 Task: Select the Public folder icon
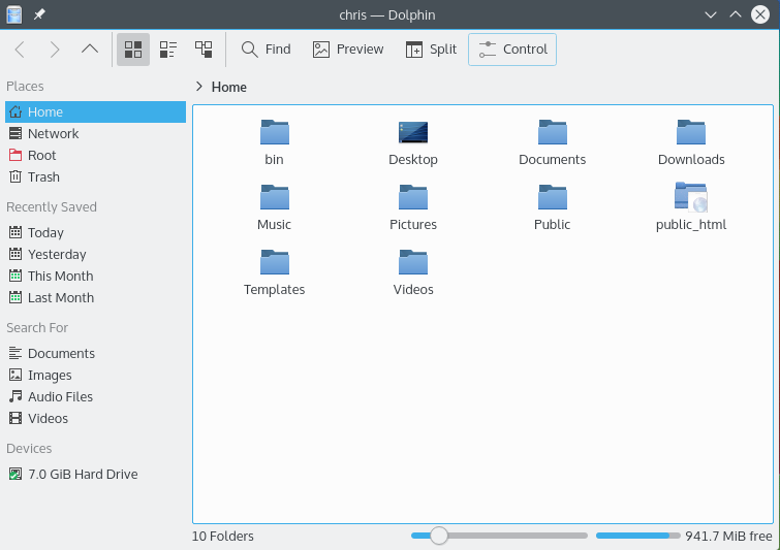click(552, 197)
